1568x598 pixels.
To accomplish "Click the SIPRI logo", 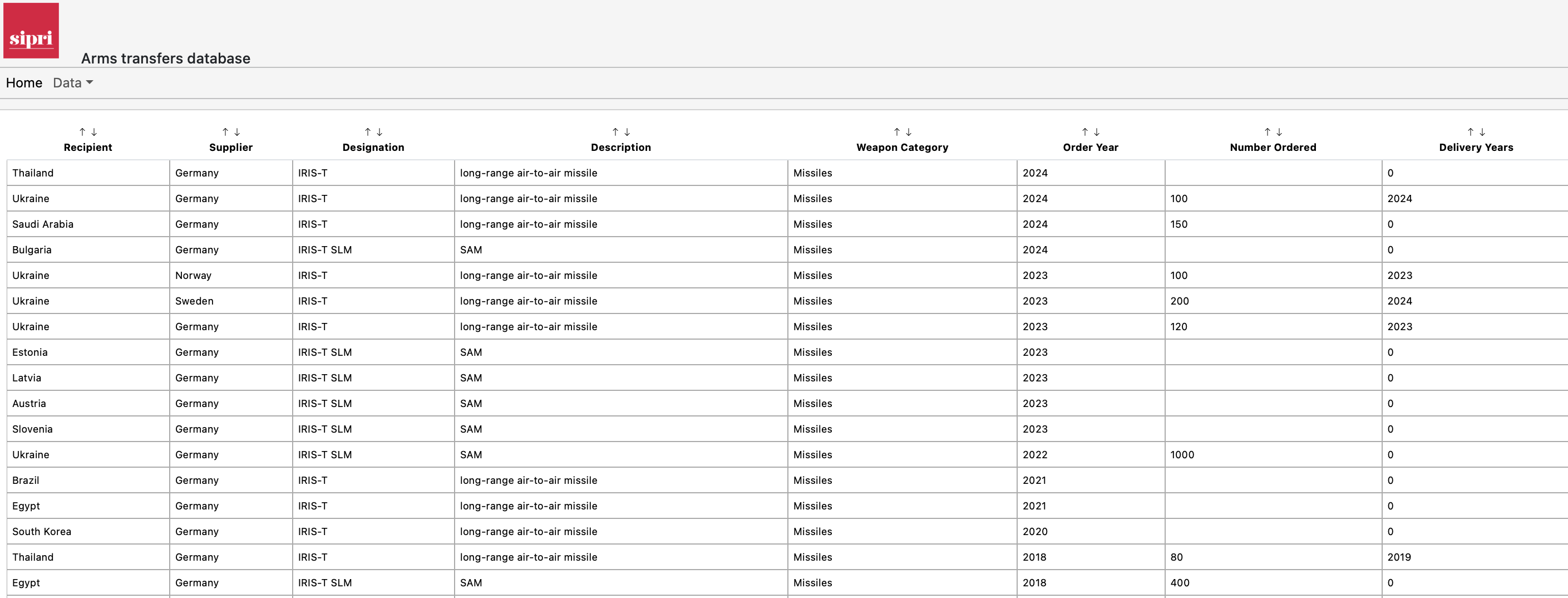I will [31, 31].
